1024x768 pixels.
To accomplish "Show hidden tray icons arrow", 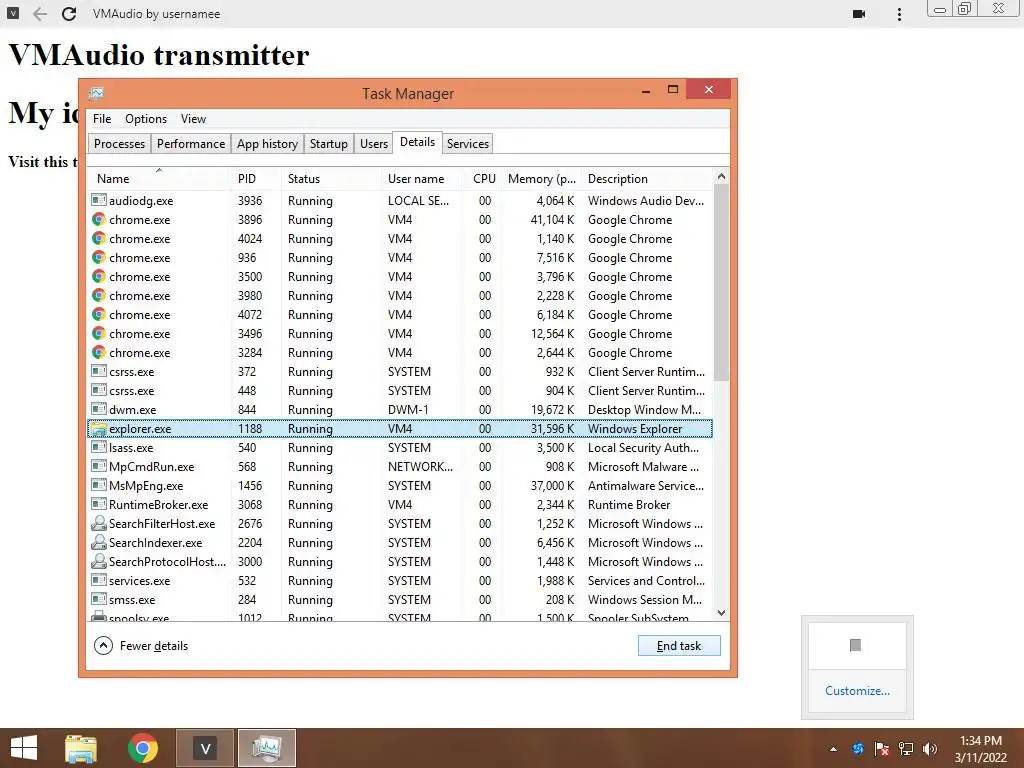I will click(x=833, y=749).
